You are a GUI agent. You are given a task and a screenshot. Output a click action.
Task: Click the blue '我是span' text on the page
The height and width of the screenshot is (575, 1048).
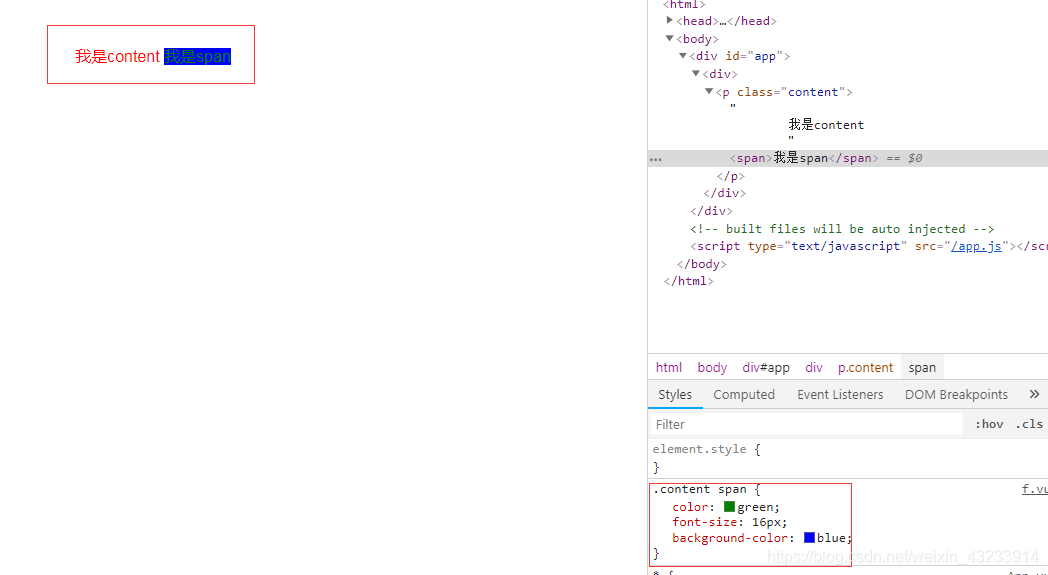tap(197, 56)
